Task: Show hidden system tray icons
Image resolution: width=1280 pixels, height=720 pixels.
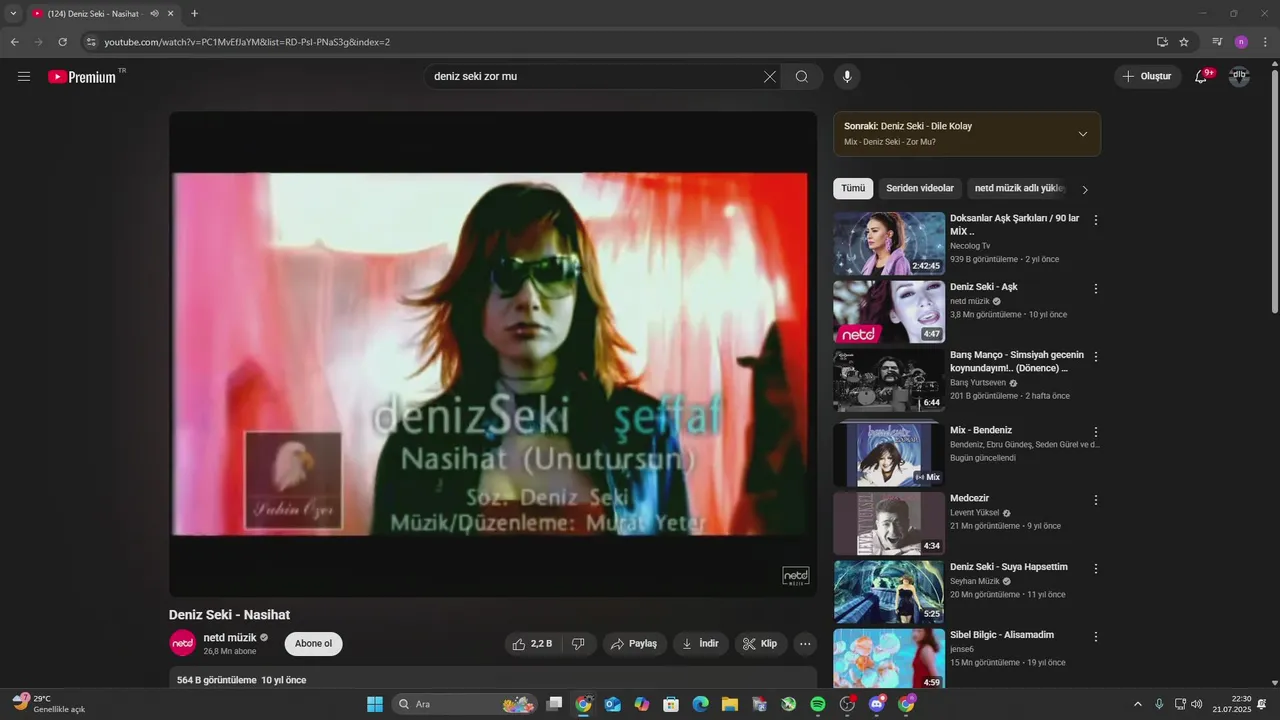Action: (1137, 704)
